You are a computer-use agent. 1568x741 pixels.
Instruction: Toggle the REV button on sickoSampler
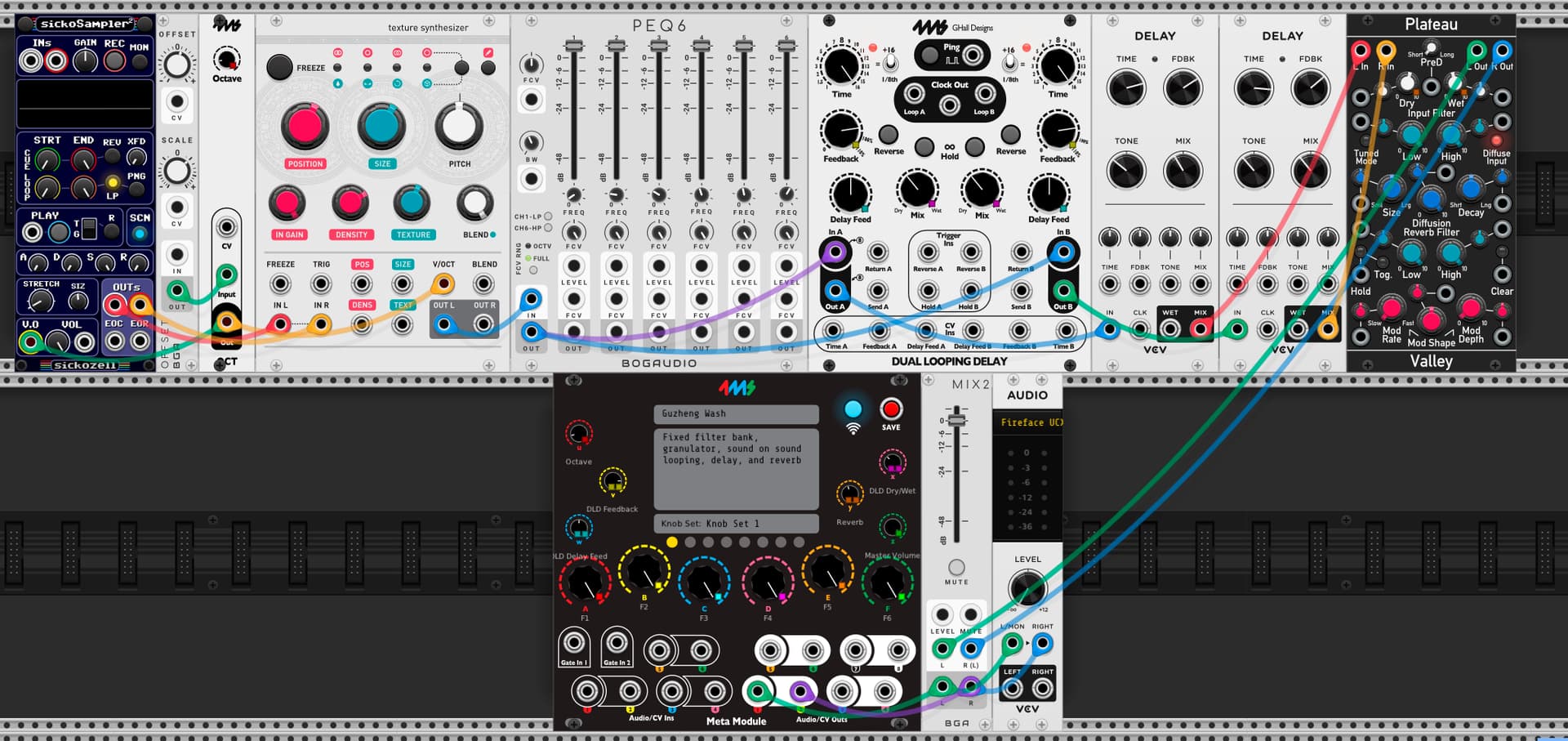tap(112, 155)
